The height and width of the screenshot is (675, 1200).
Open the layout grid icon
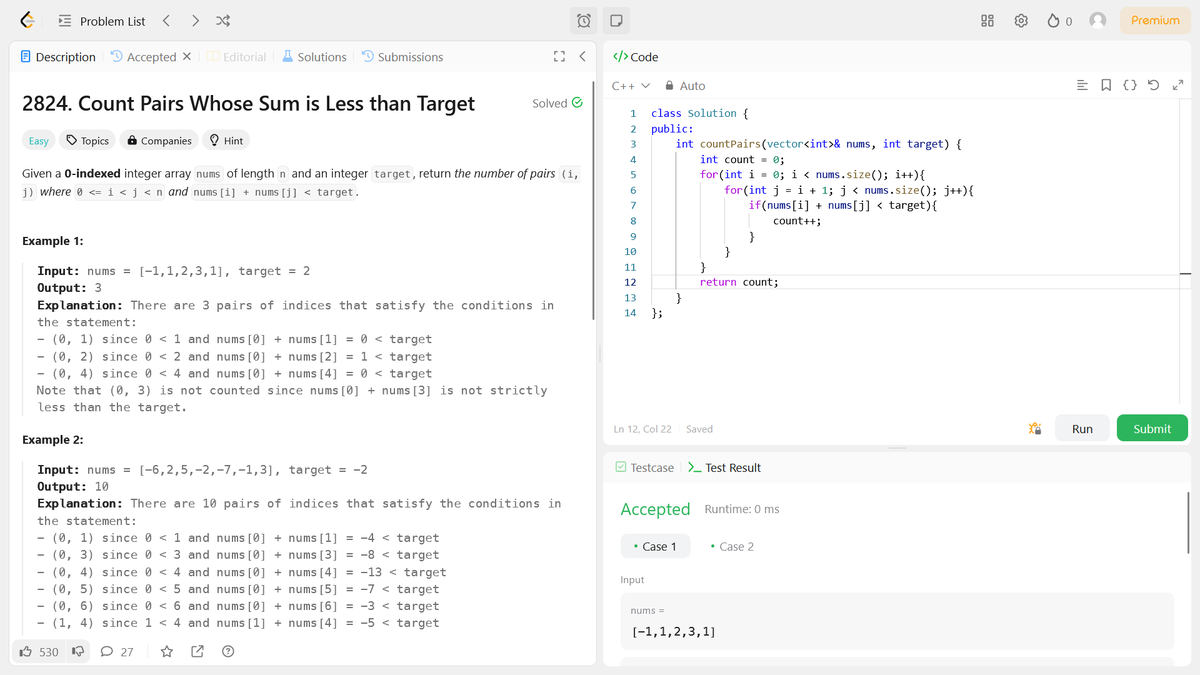click(x=987, y=20)
